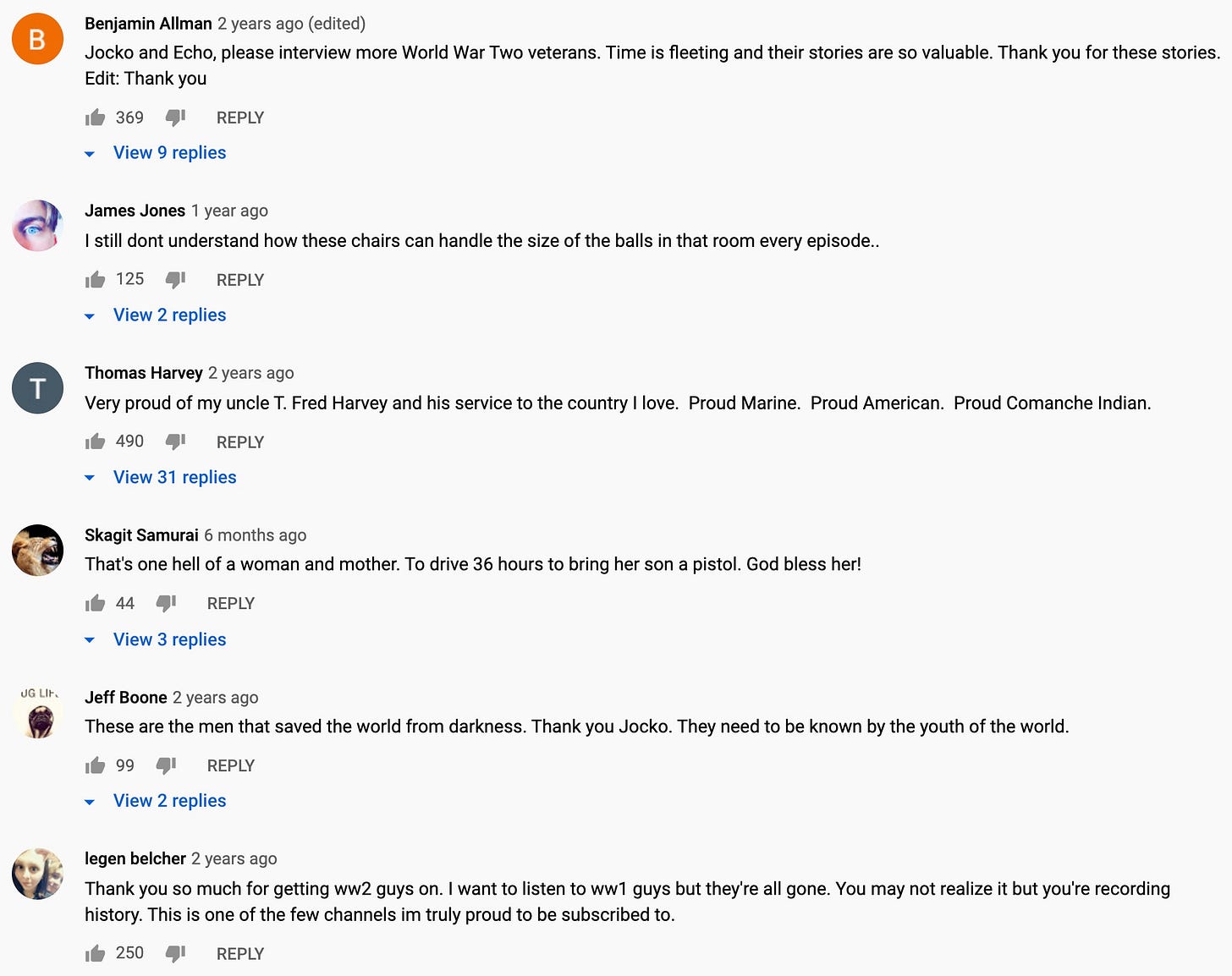Dislike legen belcher's comment

[175, 953]
